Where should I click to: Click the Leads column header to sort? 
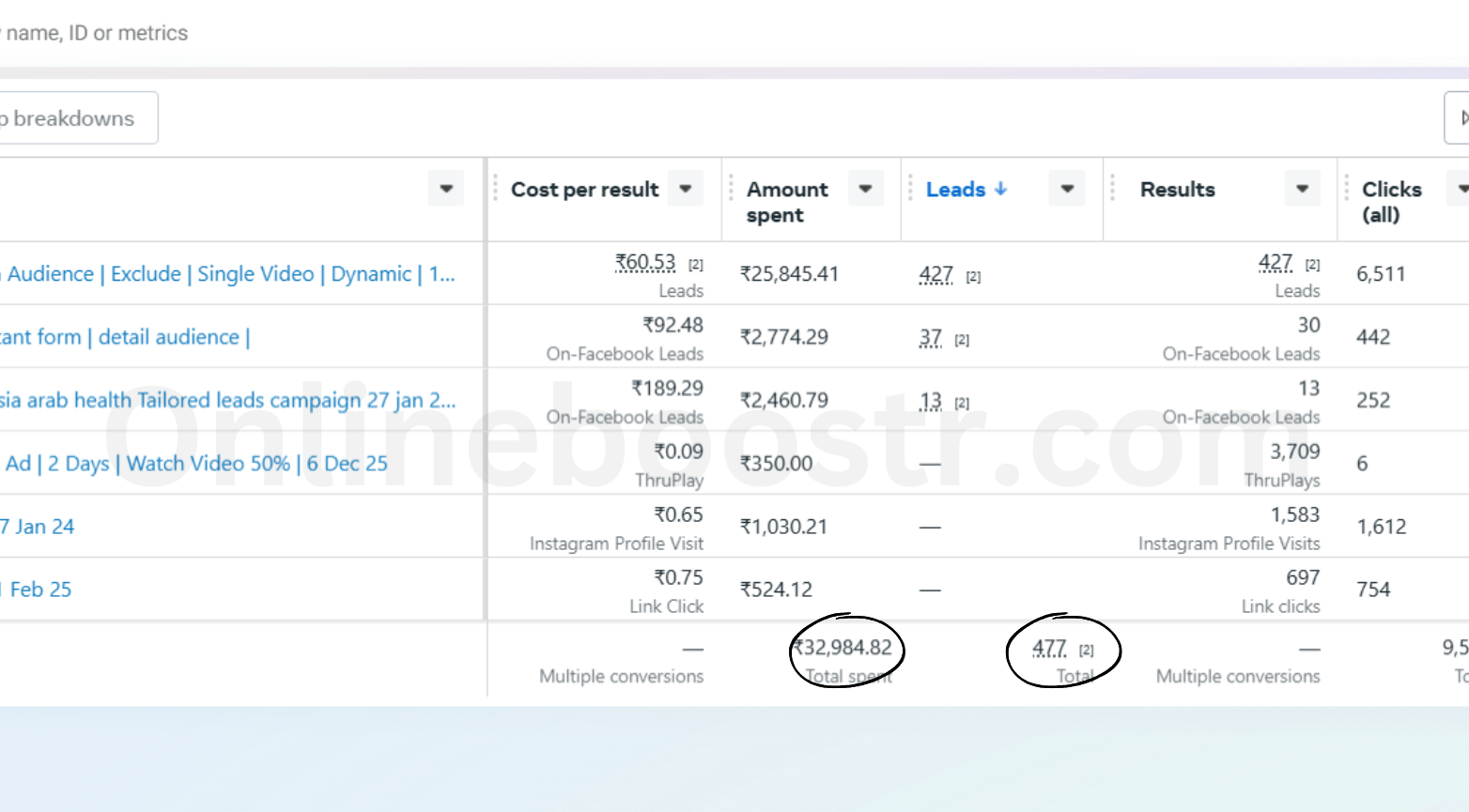tap(955, 190)
